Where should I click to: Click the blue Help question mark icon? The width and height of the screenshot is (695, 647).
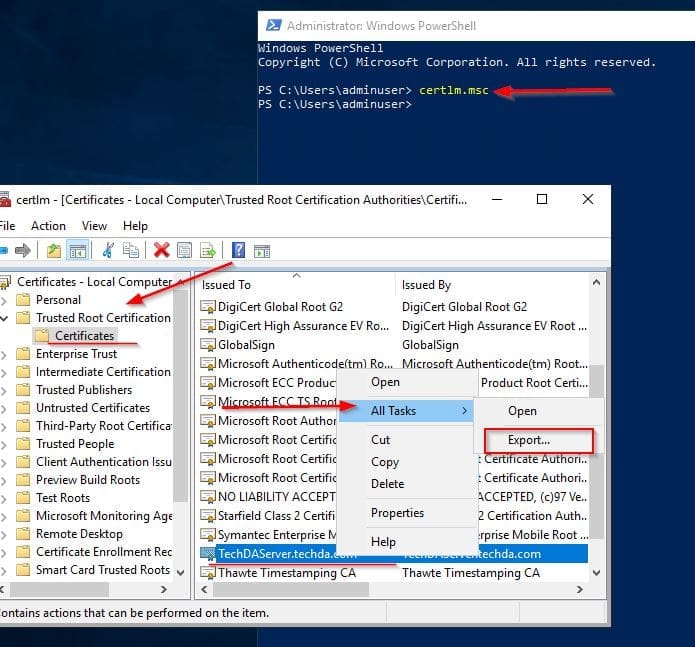239,250
